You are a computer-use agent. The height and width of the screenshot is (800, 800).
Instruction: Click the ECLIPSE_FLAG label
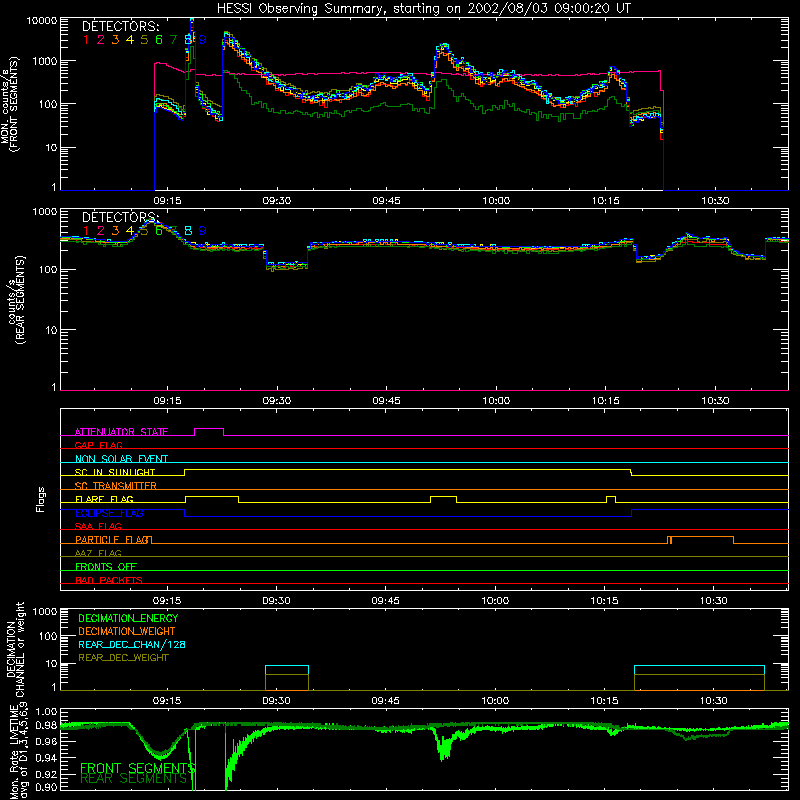[x=109, y=513]
